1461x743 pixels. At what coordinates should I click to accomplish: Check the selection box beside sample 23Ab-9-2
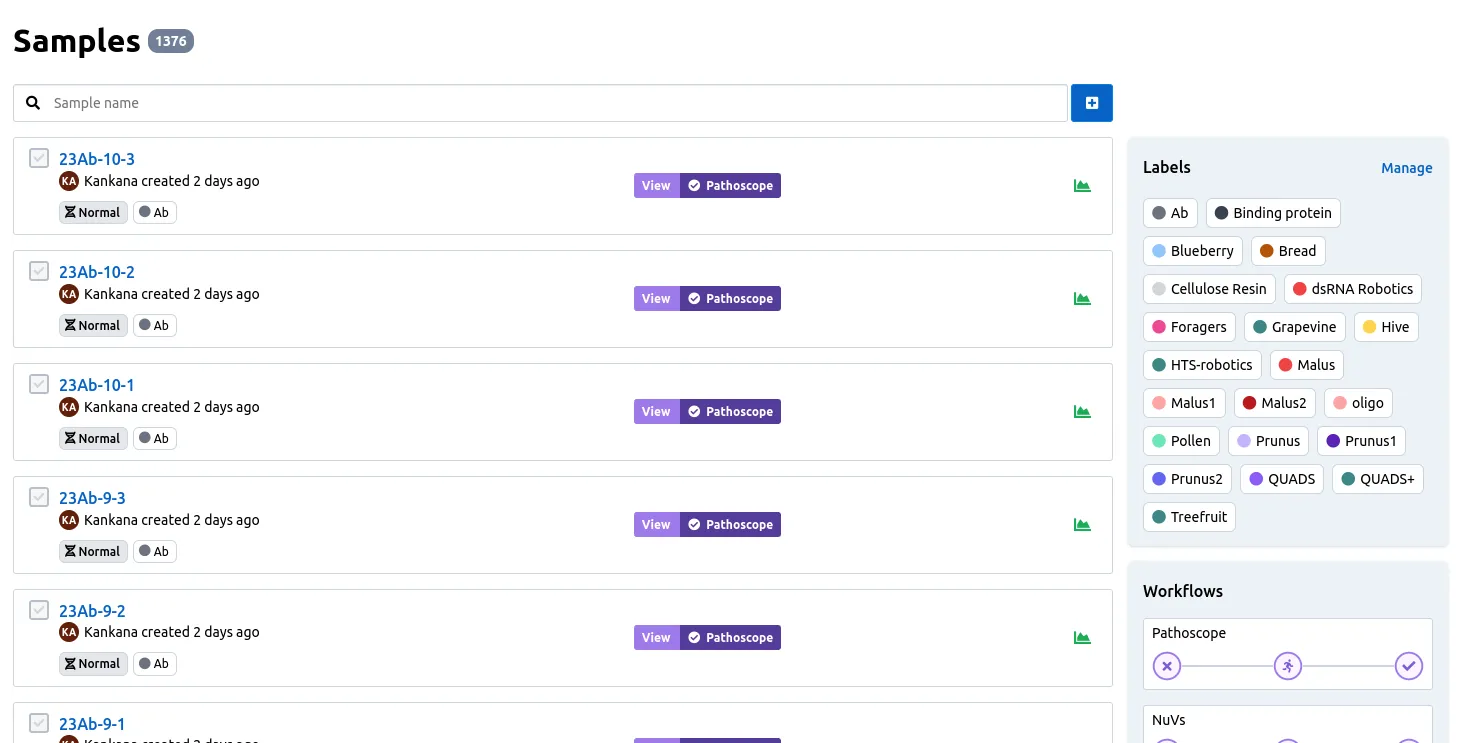pyautogui.click(x=38, y=609)
